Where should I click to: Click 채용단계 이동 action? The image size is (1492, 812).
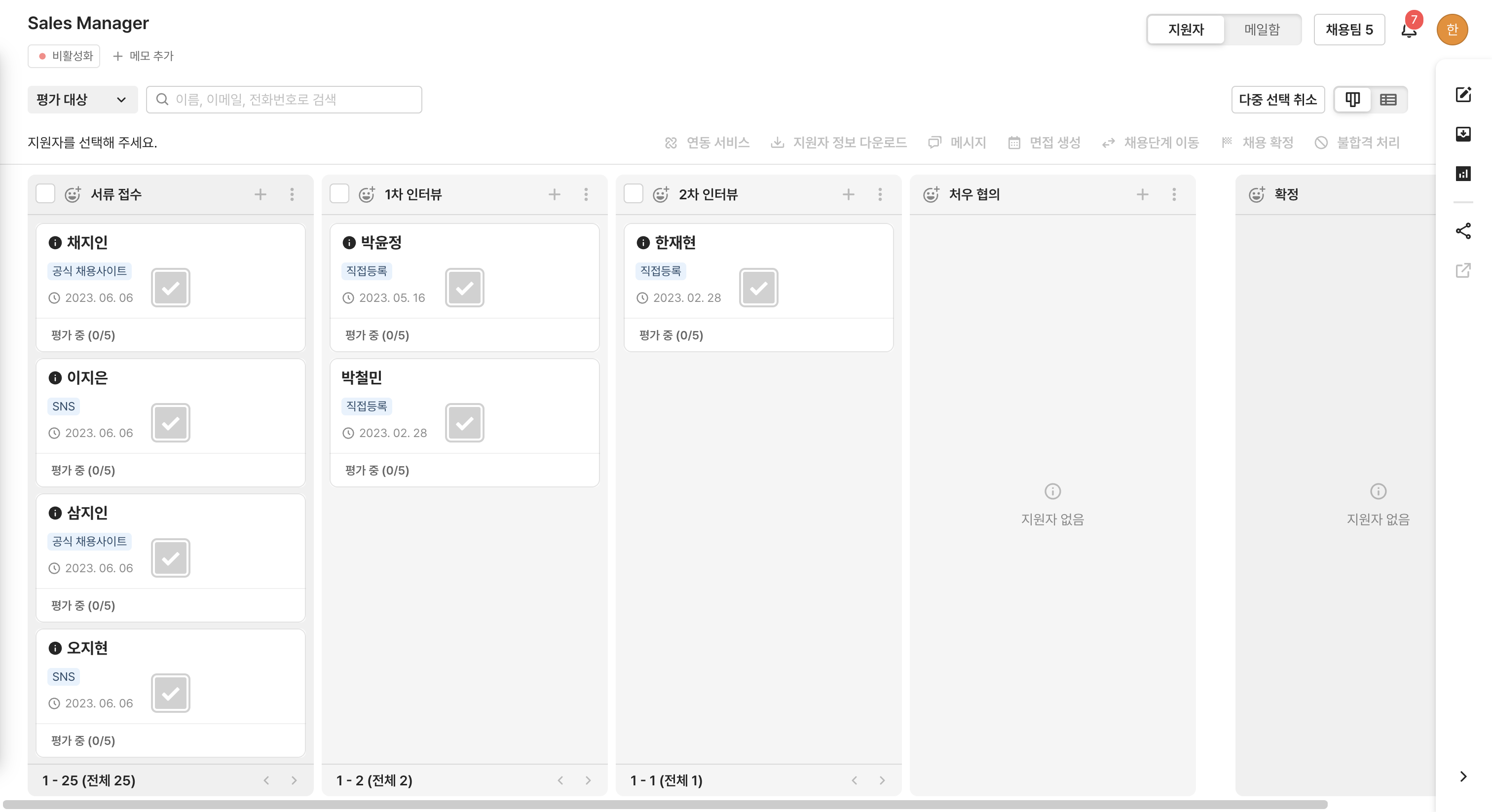[x=1150, y=143]
